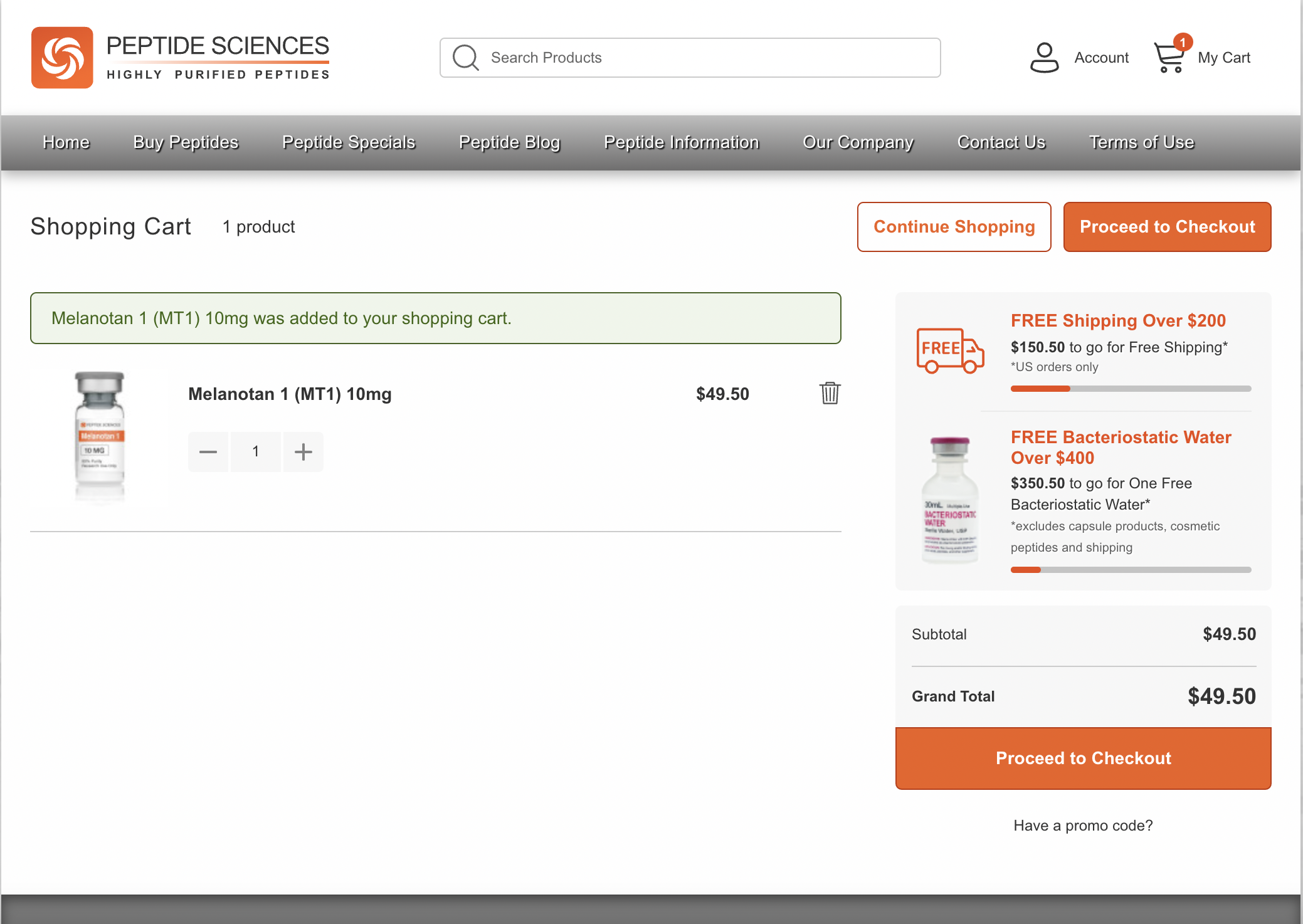Image resolution: width=1303 pixels, height=924 pixels.
Task: Click the Grand Total amount $49.50
Action: tap(1221, 696)
